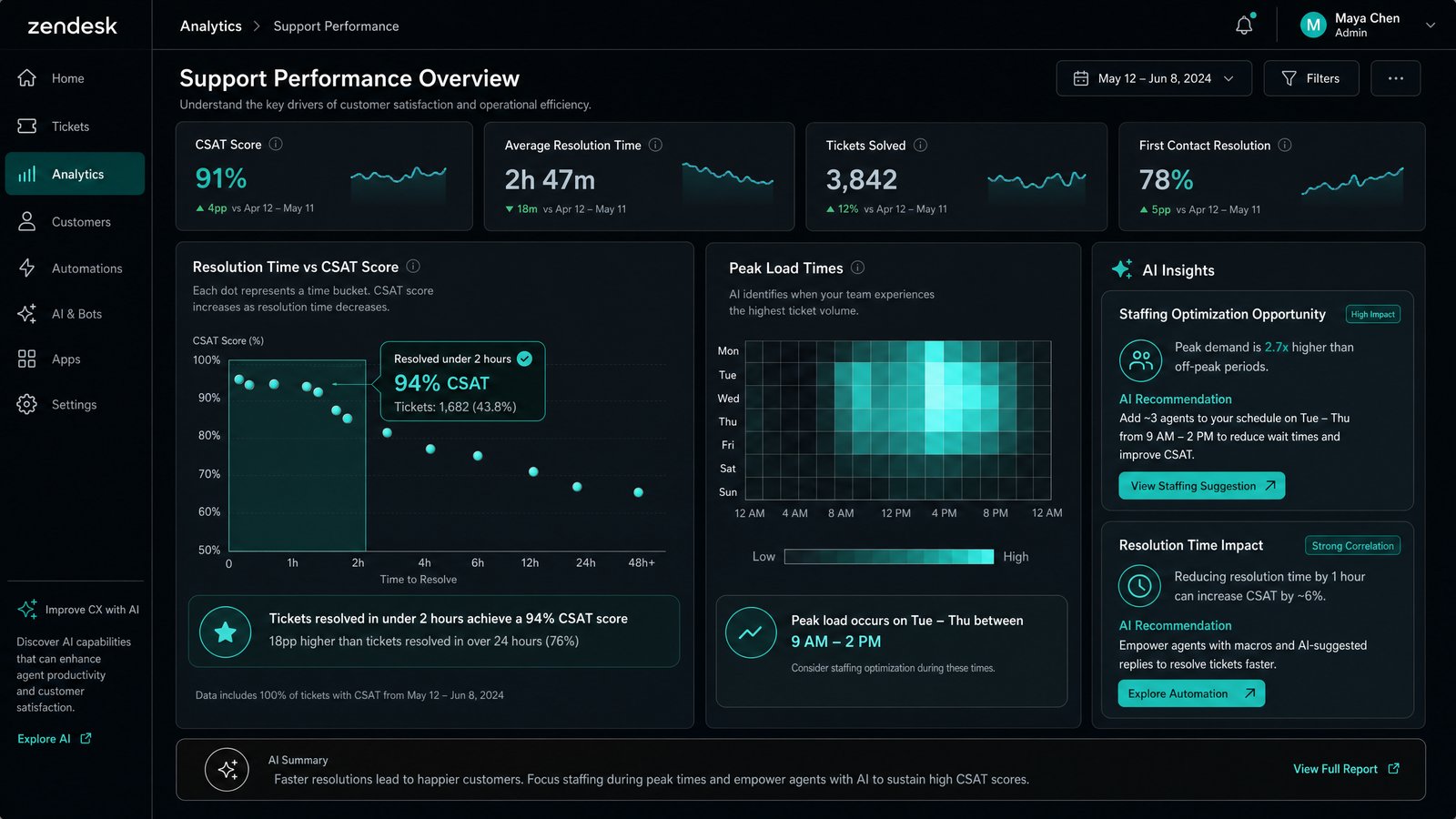Click the 9 AM – 2 PM peak time text
This screenshot has width=1456, height=819.
(x=835, y=642)
